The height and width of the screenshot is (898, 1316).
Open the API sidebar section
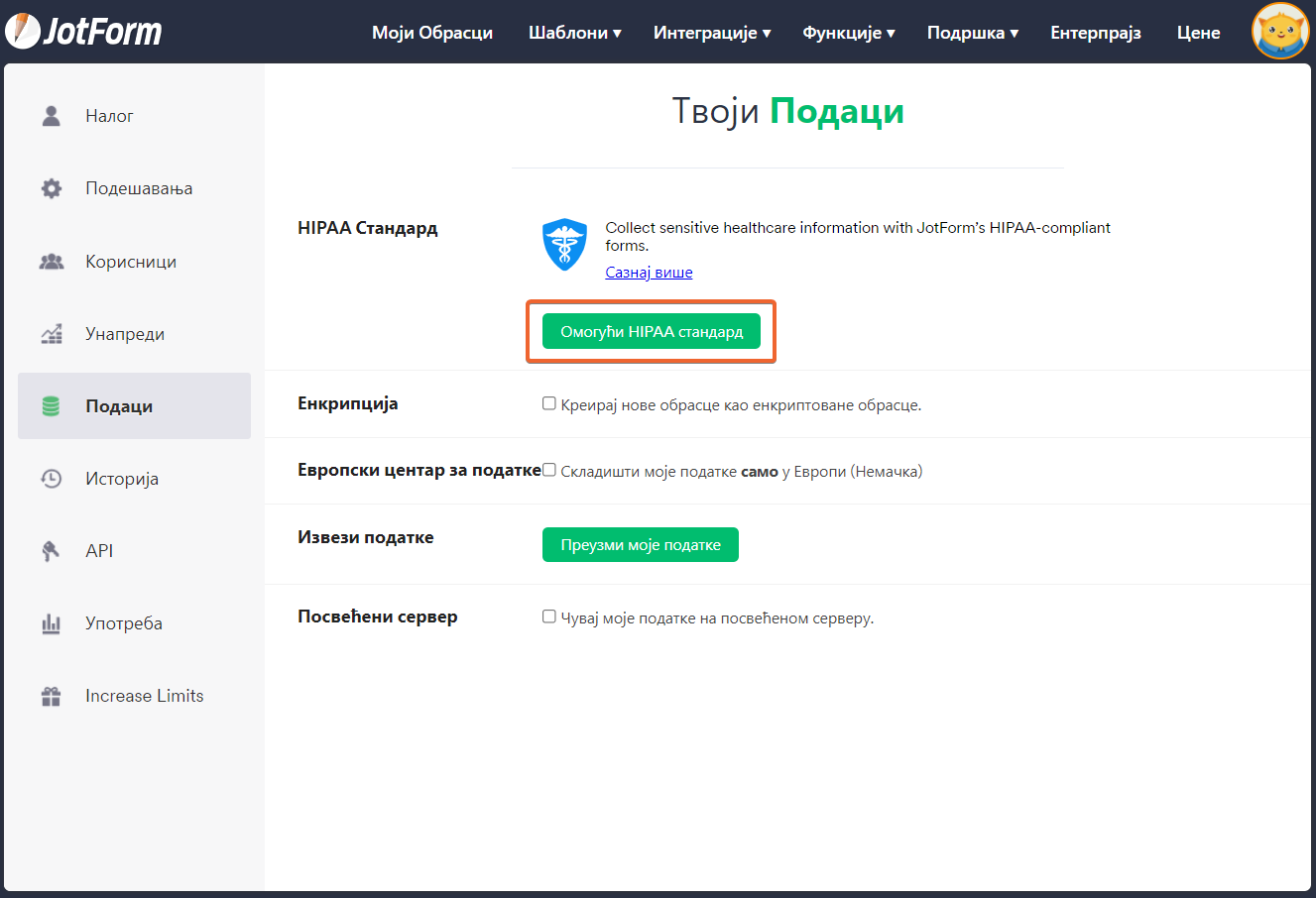135,551
